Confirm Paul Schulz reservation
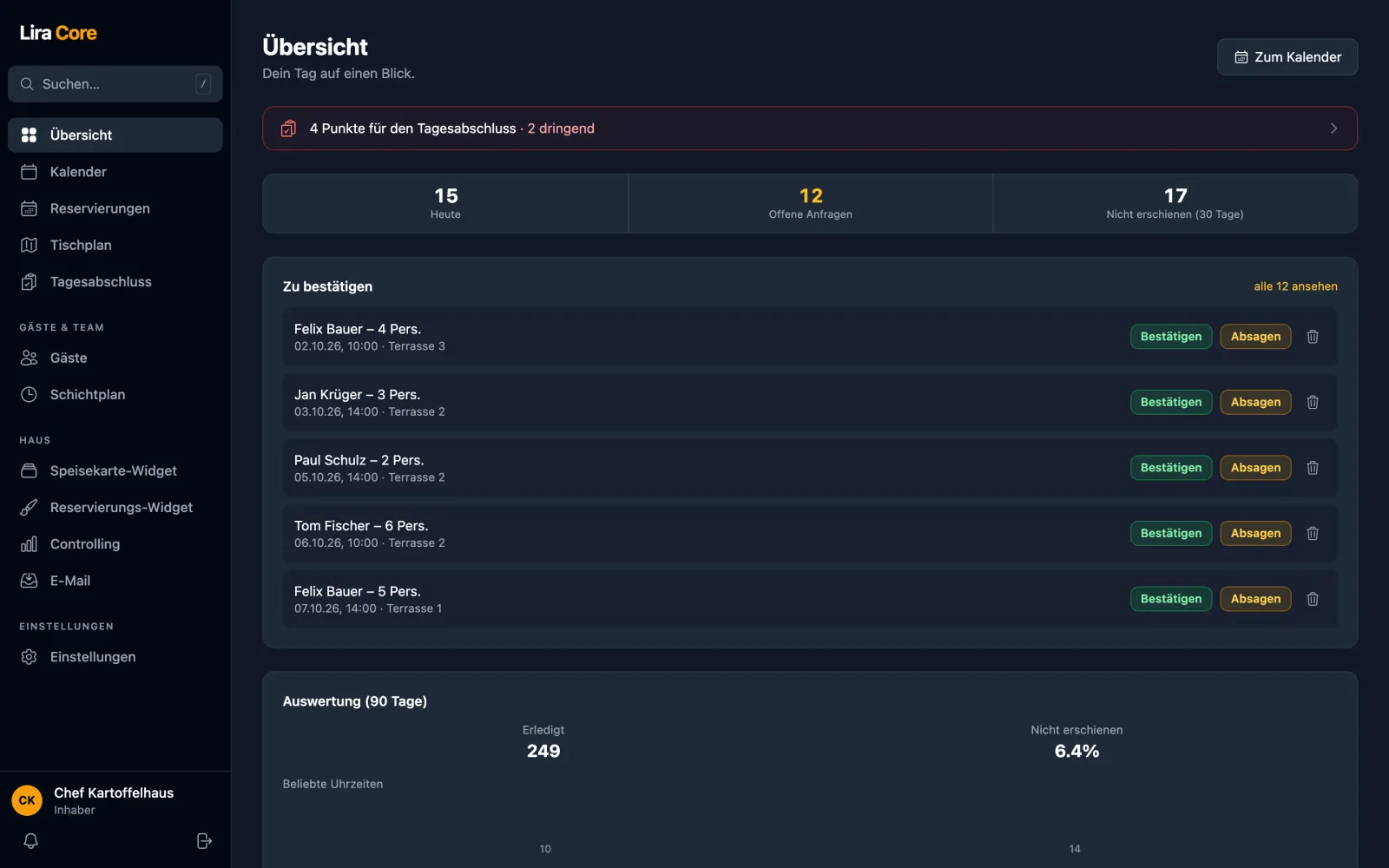 (x=1171, y=468)
